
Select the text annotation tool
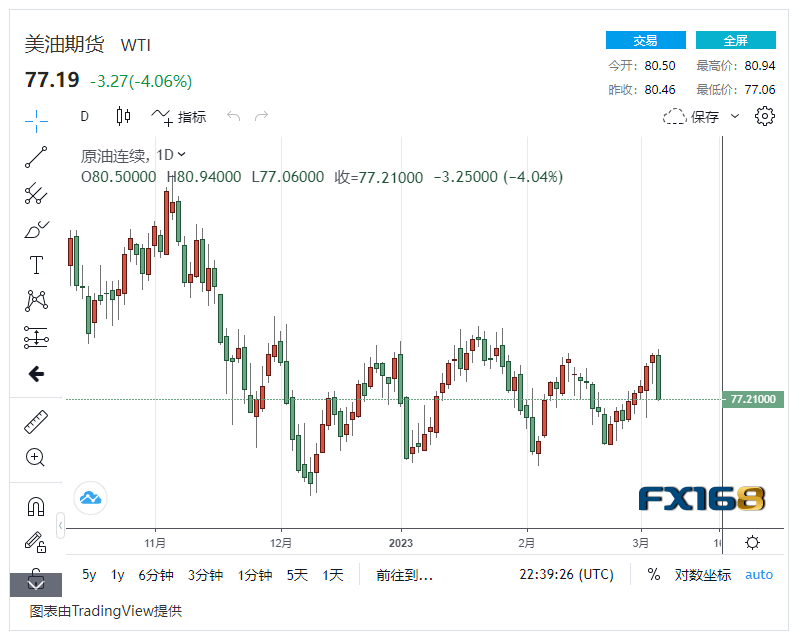[x=36, y=265]
